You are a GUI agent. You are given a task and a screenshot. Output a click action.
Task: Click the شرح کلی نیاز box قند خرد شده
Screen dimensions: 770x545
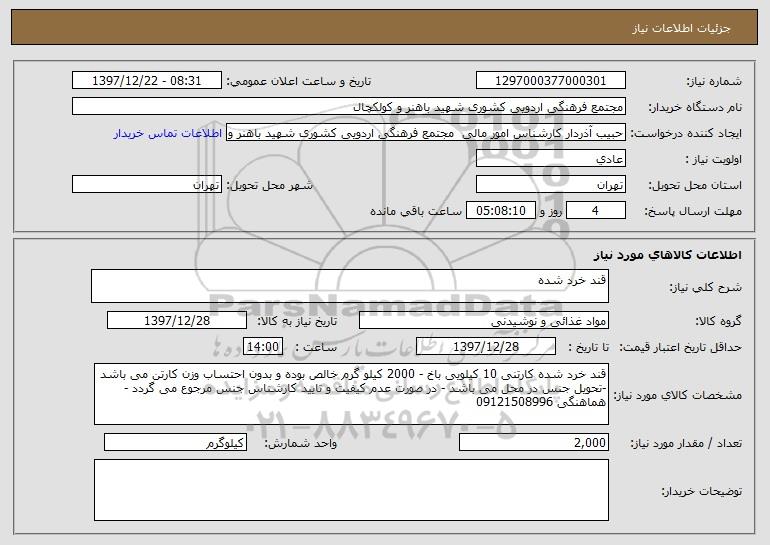(350, 286)
